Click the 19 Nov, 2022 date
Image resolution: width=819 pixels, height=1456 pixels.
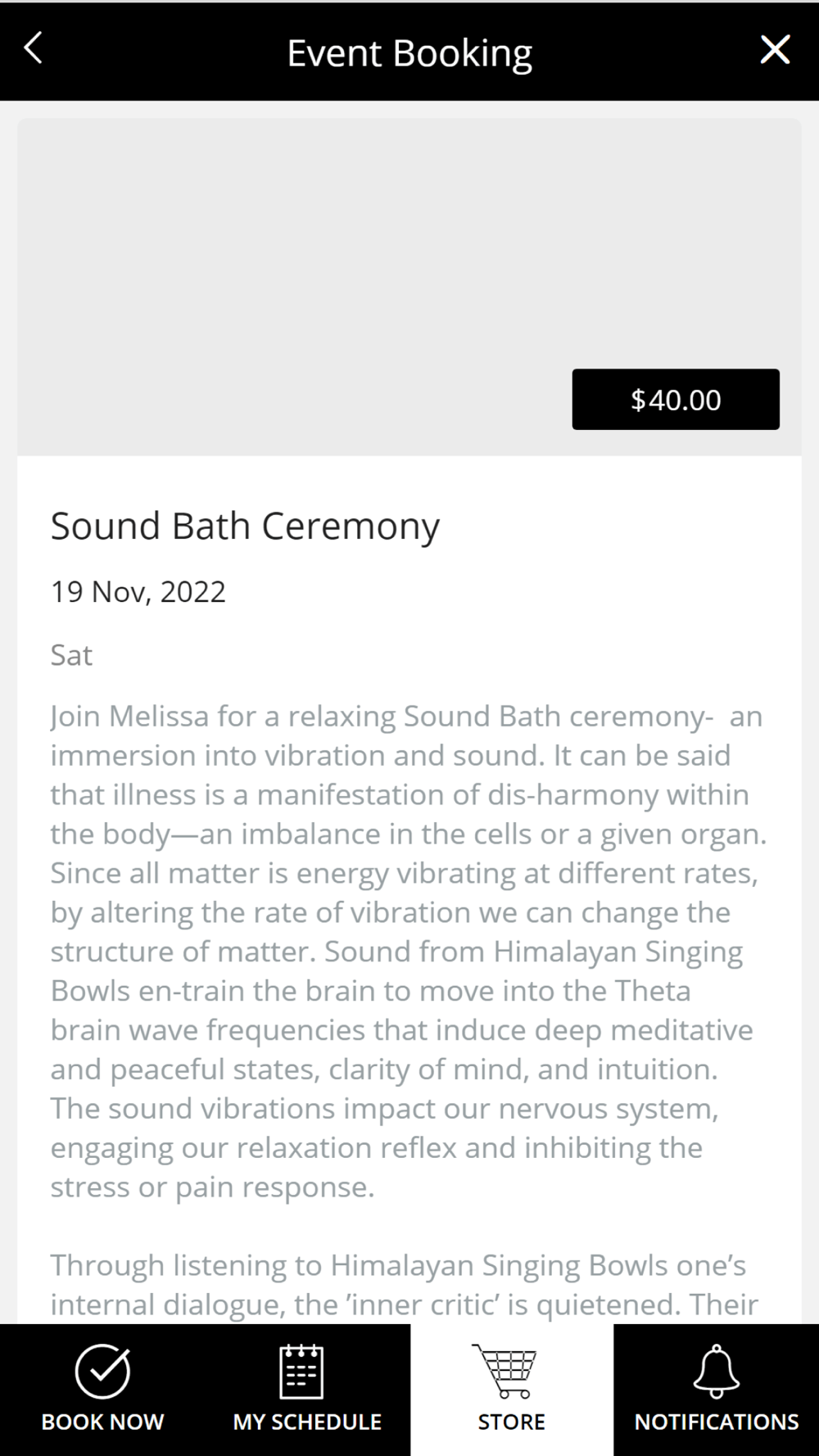(138, 592)
